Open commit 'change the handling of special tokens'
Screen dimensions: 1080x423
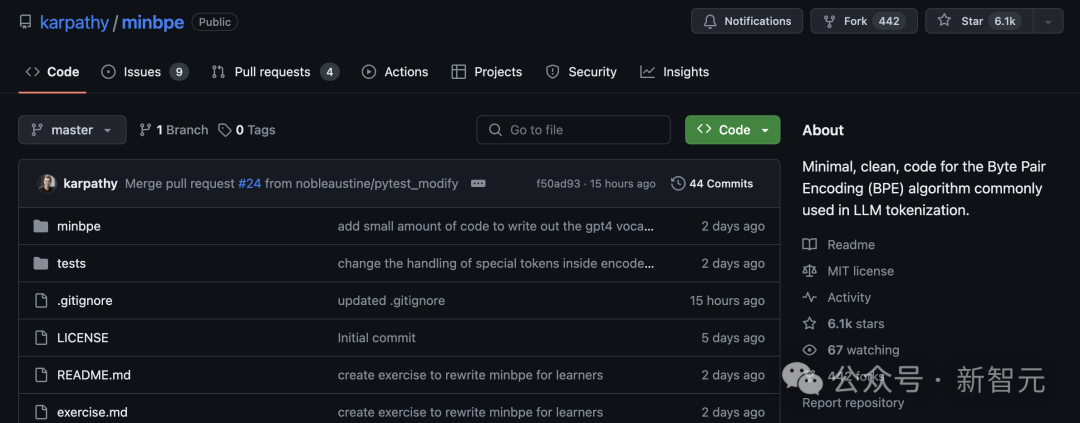(496, 263)
